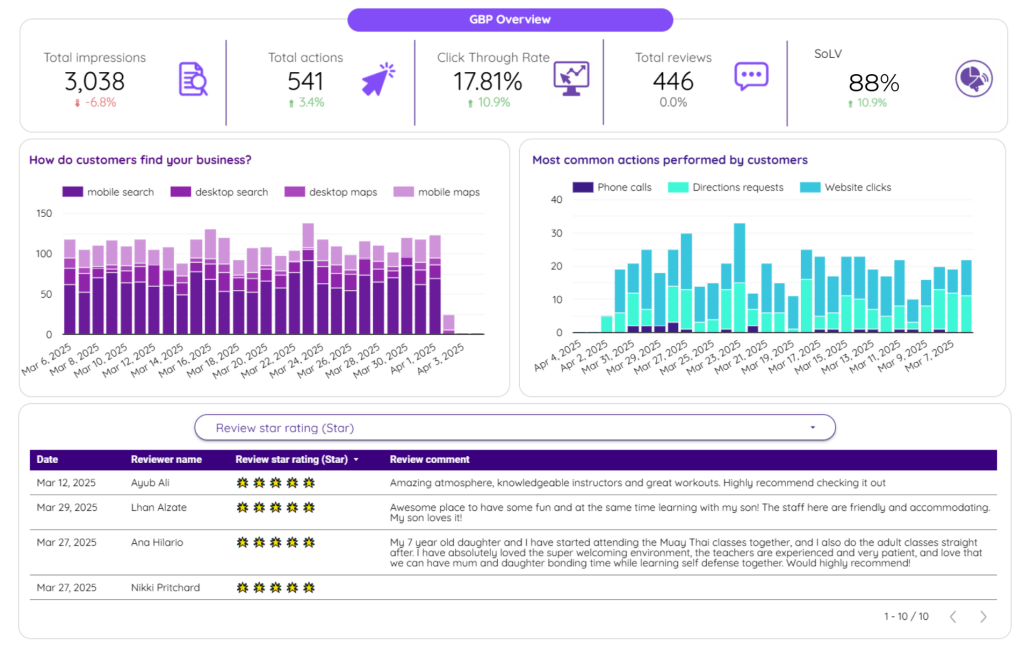The image size is (1024, 651).
Task: Sort by Review star rating column arrow
Action: tap(357, 460)
